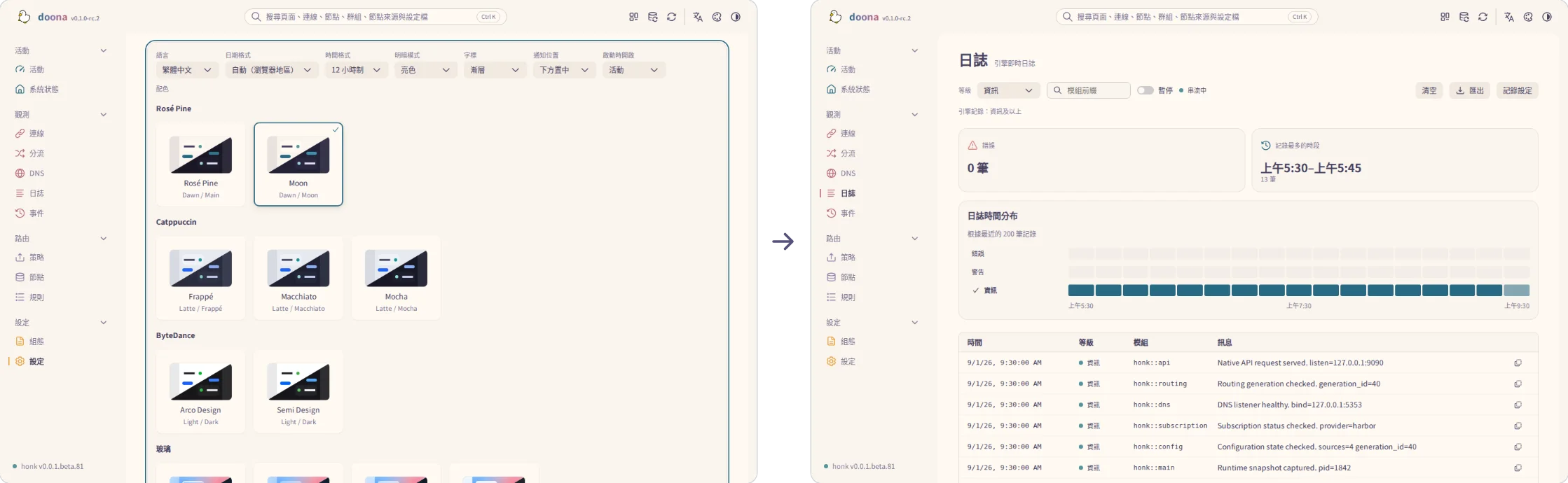Click 活動 gauge icon in logs sidebar

[x=831, y=69]
